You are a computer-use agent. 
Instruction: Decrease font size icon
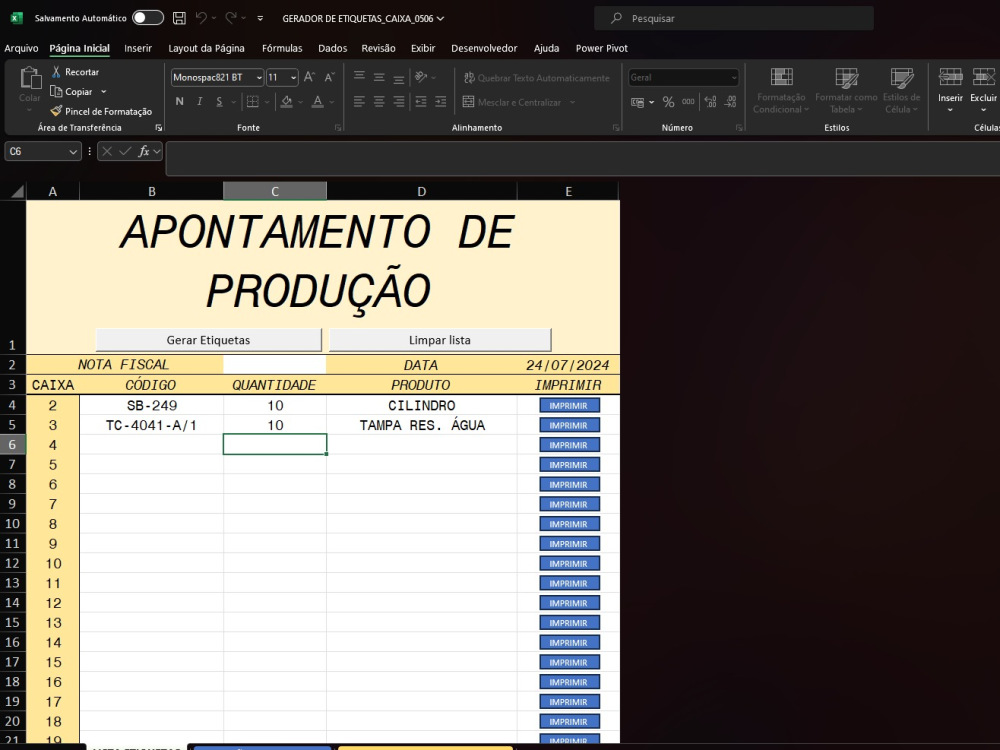[330, 77]
